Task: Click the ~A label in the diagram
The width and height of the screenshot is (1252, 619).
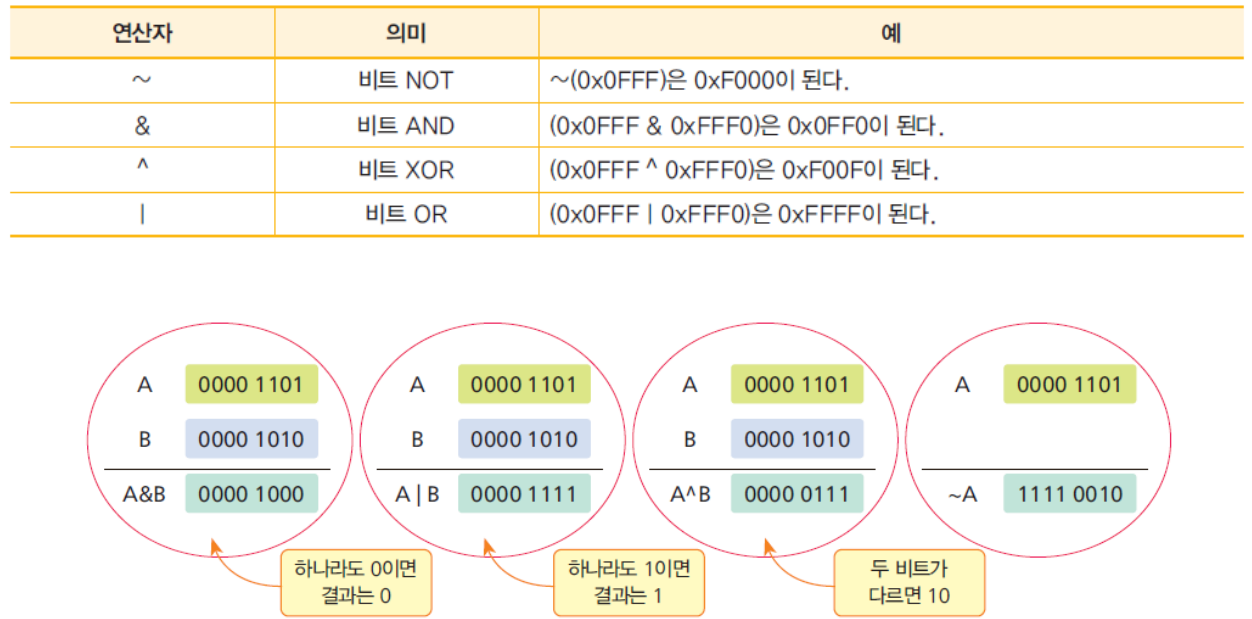Action: click(962, 493)
